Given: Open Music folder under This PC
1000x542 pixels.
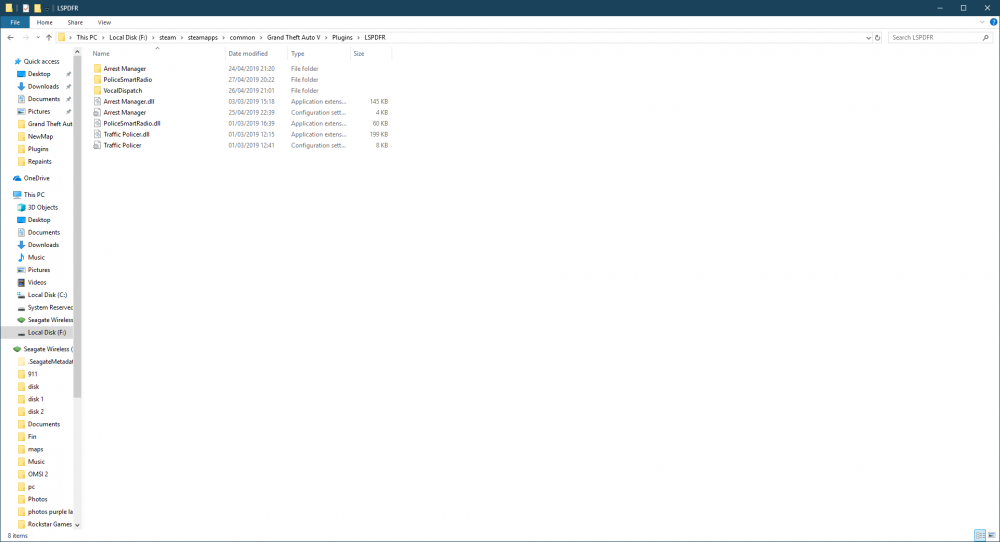Looking at the screenshot, I should (x=36, y=258).
